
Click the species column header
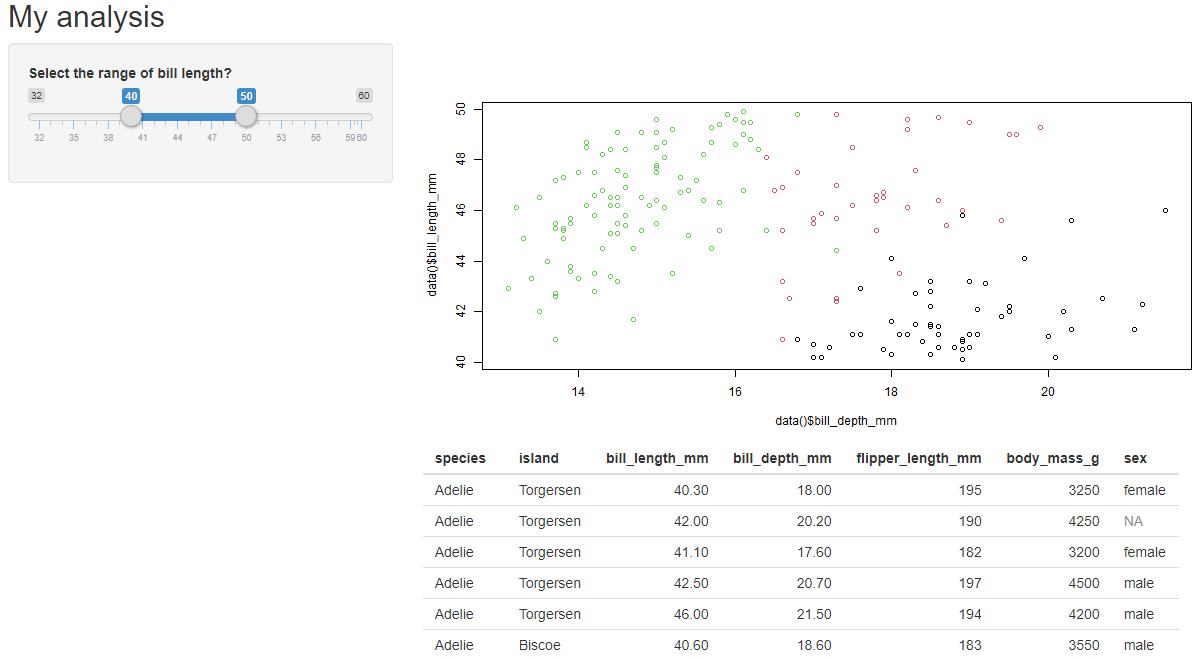460,459
